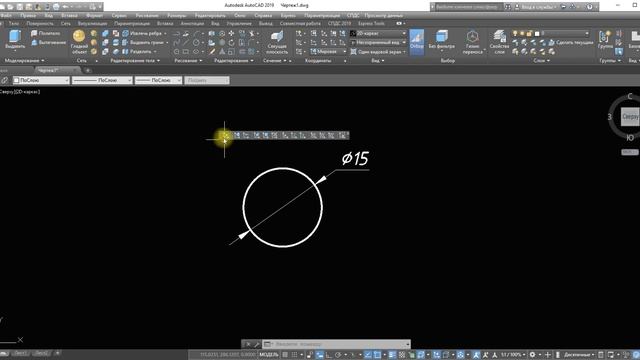The height and width of the screenshot is (360, 640).
Task: Open the Формат menu
Action: click(x=95, y=16)
